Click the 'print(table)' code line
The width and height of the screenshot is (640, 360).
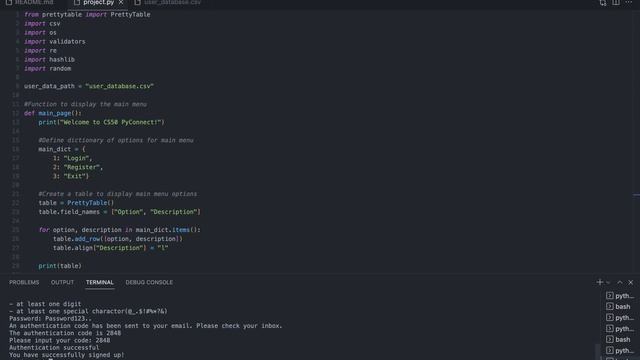(60, 266)
